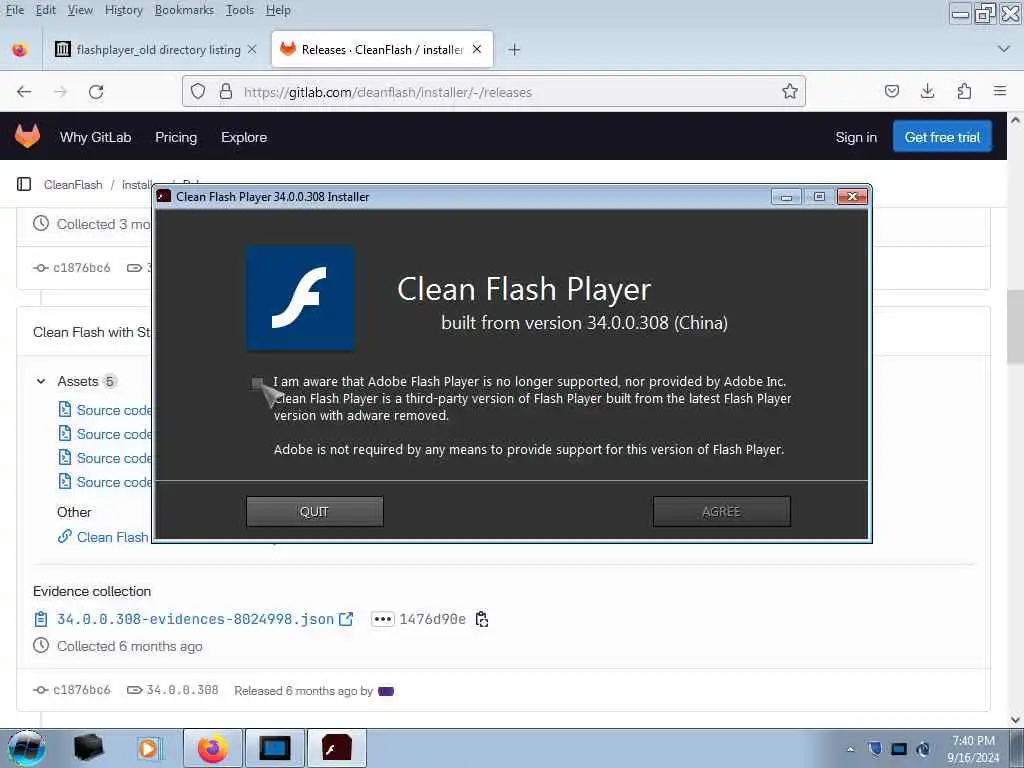The height and width of the screenshot is (768, 1024).
Task: Toggle the GitLab sidebar panel icon
Action: pyautogui.click(x=24, y=184)
